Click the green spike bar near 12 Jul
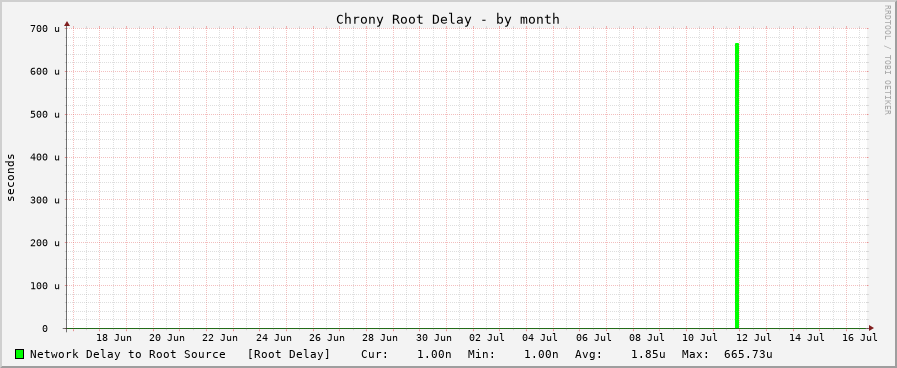Image resolution: width=897 pixels, height=368 pixels. (x=737, y=185)
